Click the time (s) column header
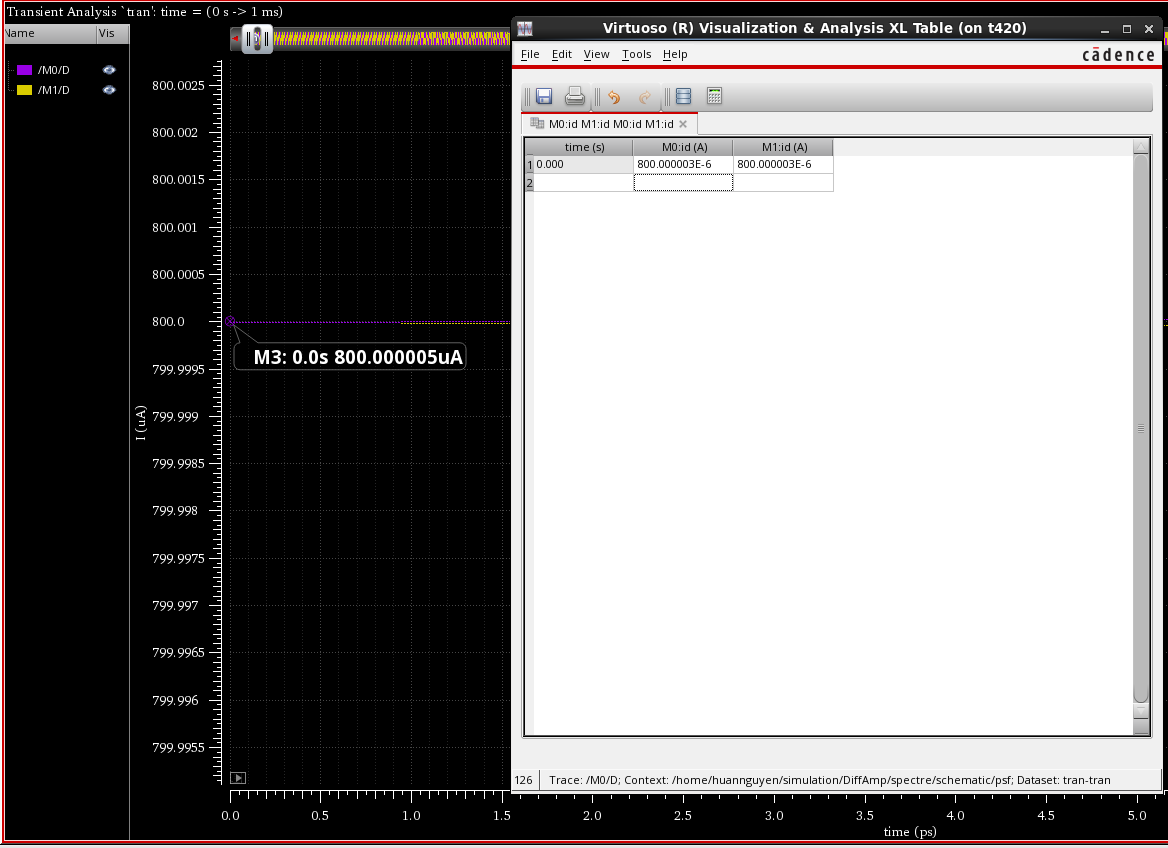Screen dimensions: 1168x848 pos(584,147)
